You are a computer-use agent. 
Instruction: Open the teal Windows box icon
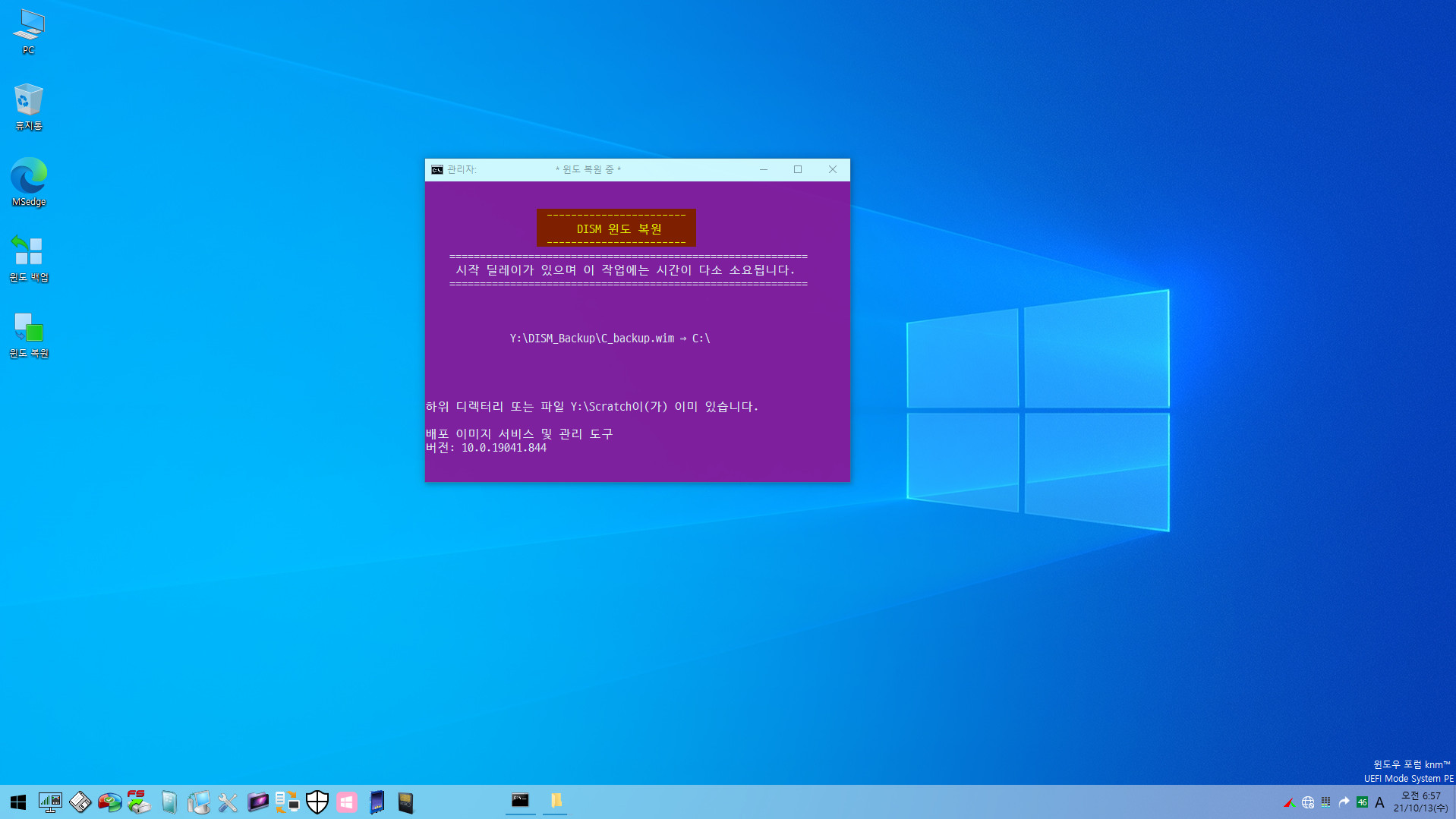pos(169,802)
